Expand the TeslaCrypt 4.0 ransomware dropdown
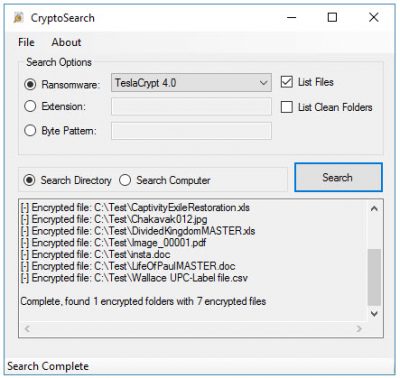Image resolution: width=400 pixels, height=378 pixels. pos(191,83)
